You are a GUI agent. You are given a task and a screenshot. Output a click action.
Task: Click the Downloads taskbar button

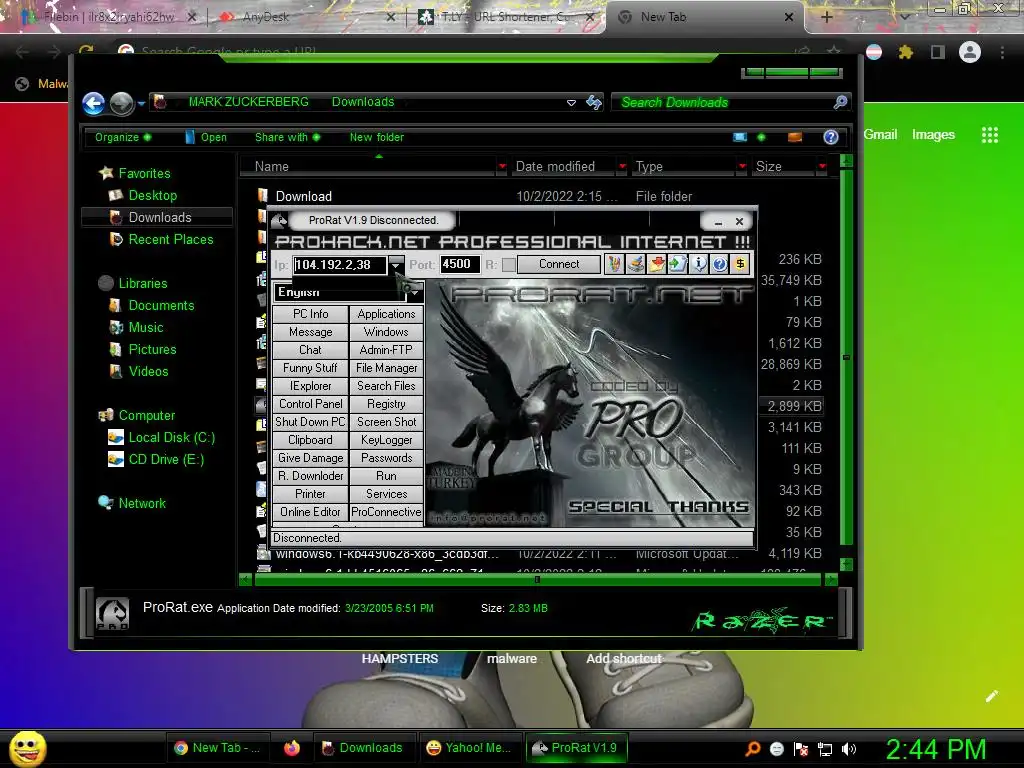[x=362, y=748]
